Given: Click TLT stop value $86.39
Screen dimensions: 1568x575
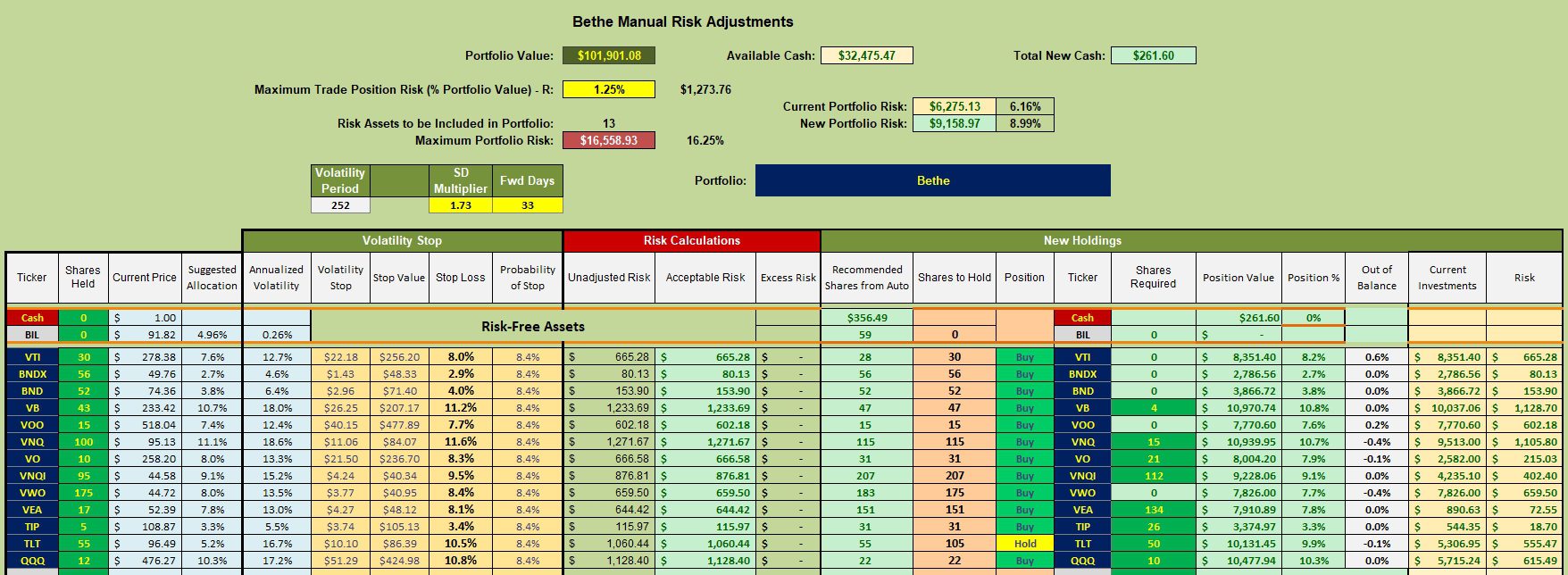Looking at the screenshot, I should [x=399, y=544].
